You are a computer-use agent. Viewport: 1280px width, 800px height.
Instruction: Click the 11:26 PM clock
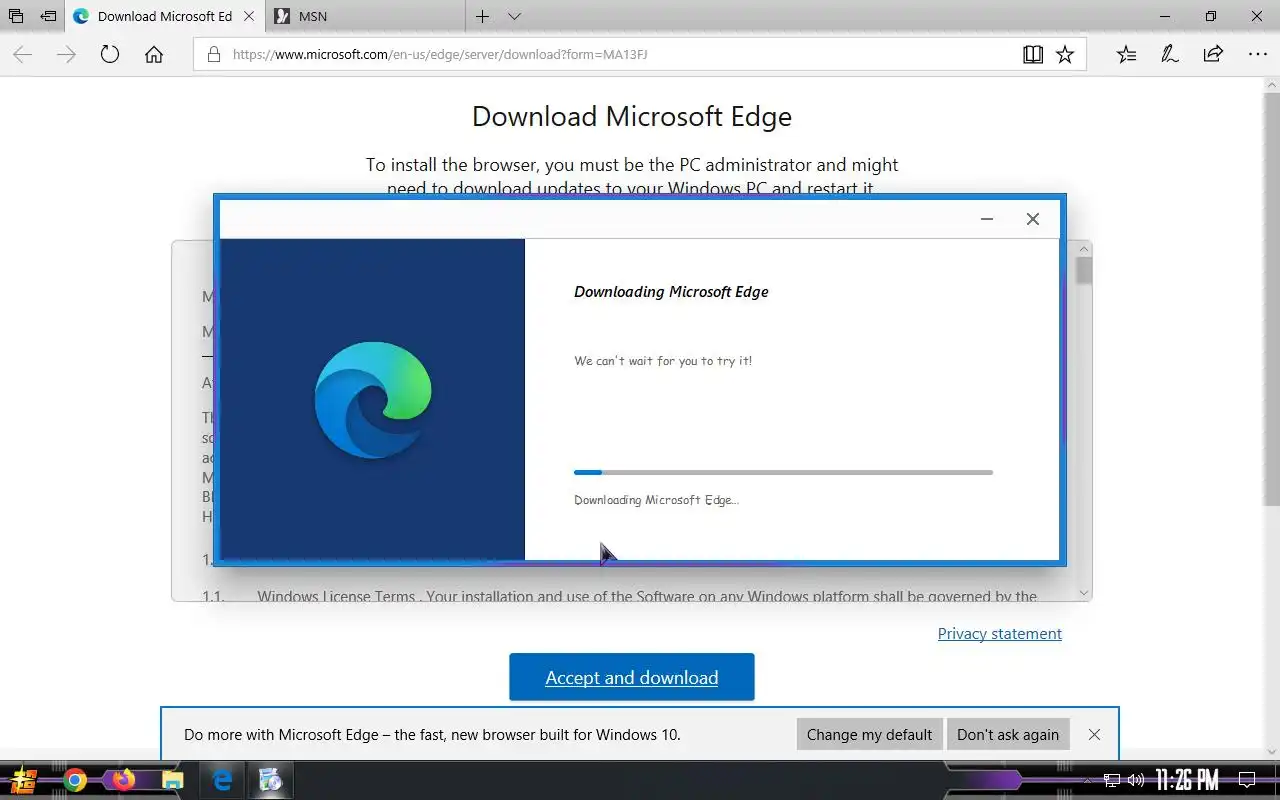click(1187, 779)
